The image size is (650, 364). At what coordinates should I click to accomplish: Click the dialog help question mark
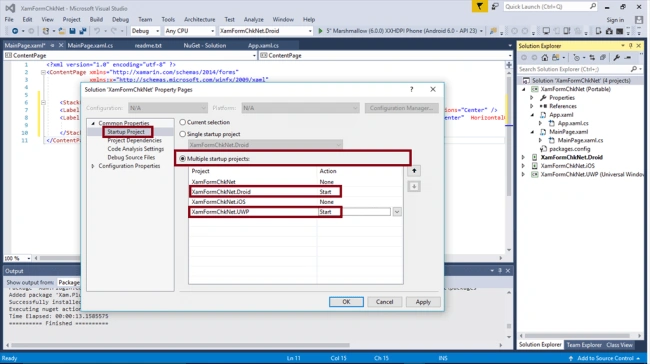pos(411,89)
